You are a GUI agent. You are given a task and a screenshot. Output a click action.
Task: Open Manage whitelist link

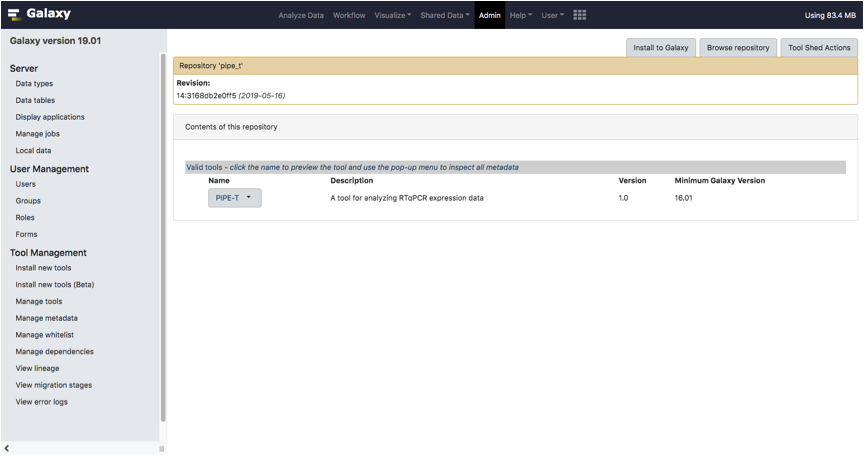(x=45, y=335)
